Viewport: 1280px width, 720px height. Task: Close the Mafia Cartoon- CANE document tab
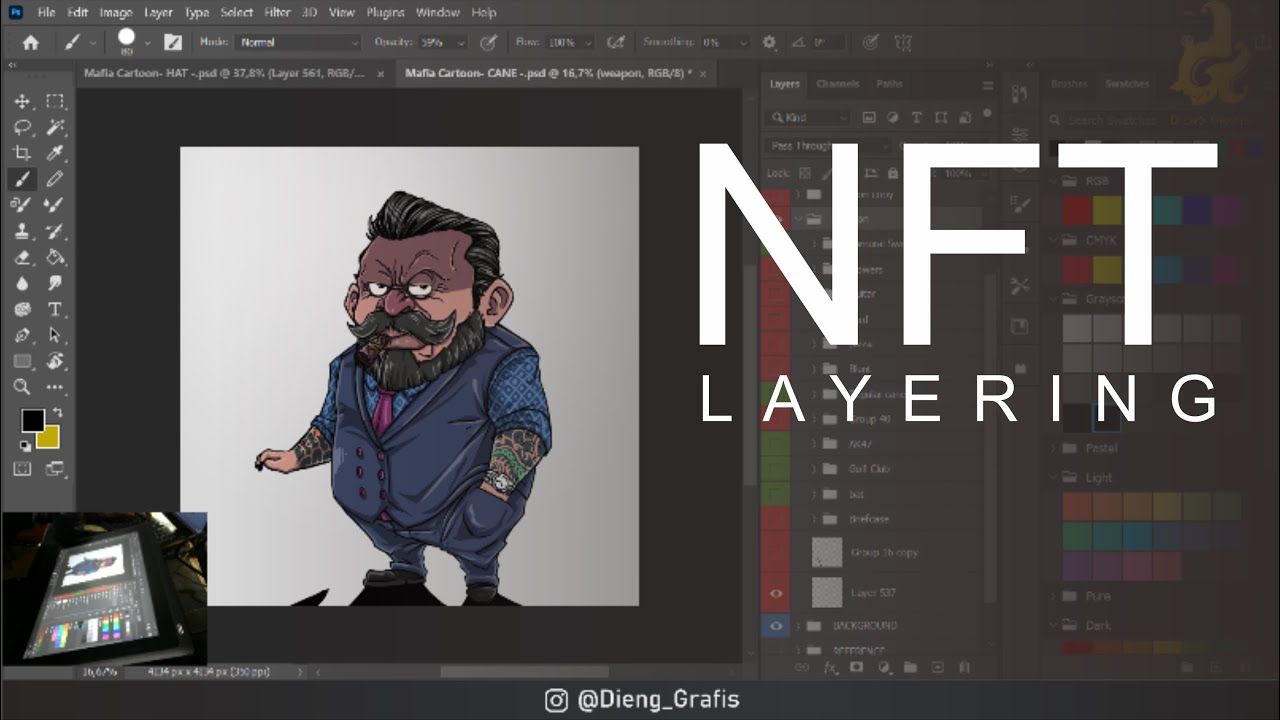pyautogui.click(x=704, y=74)
